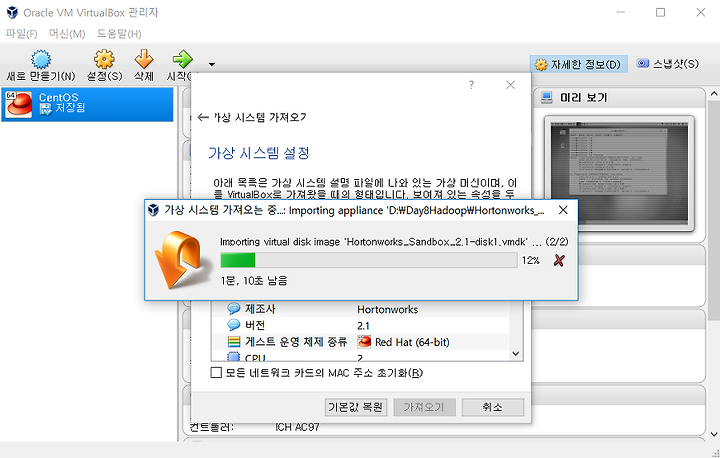The width and height of the screenshot is (720, 458).
Task: Switch to Snapshots (스냅샷) view
Action: pos(668,64)
